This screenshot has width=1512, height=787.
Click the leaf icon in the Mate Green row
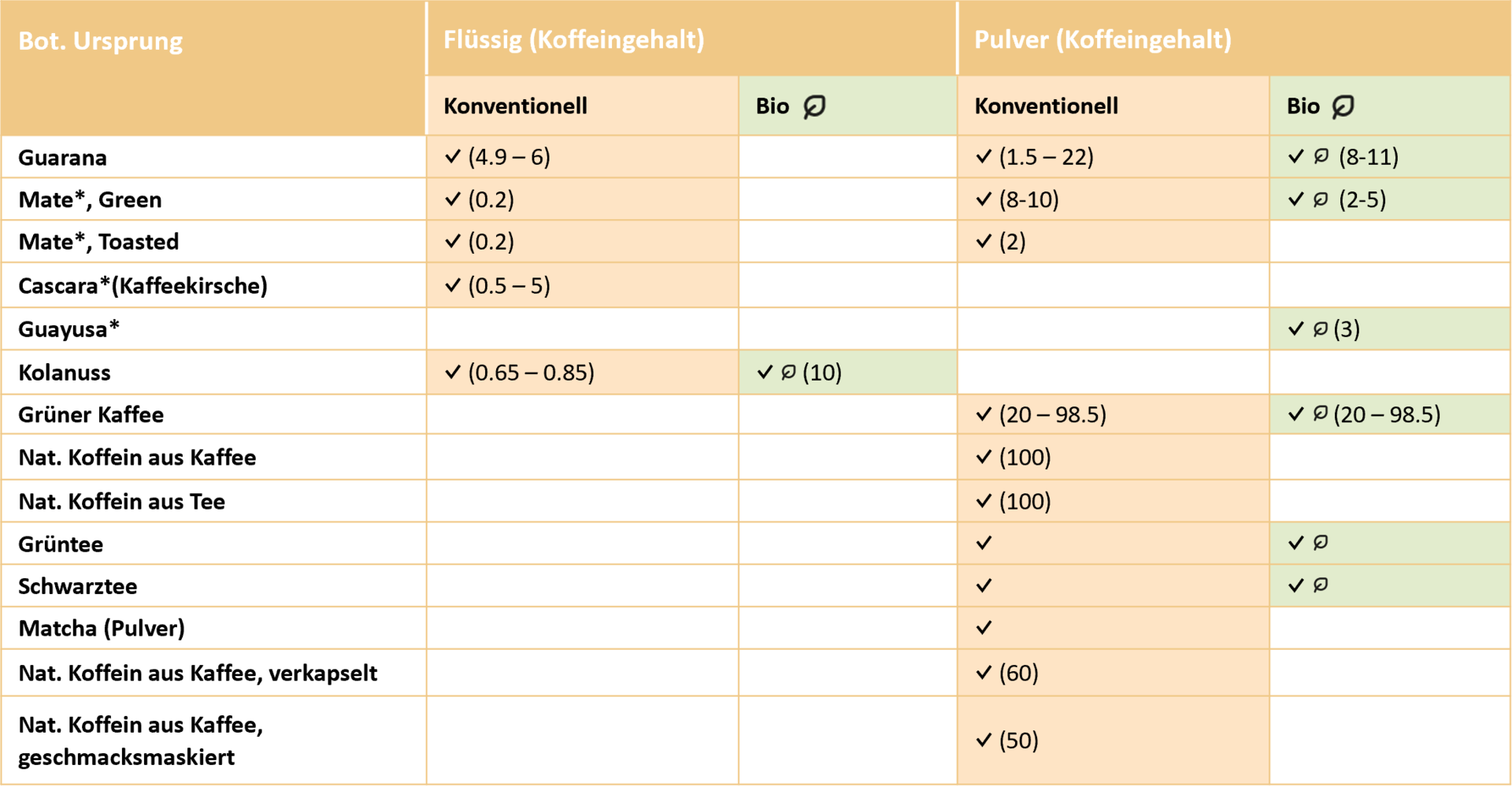[x=1321, y=199]
